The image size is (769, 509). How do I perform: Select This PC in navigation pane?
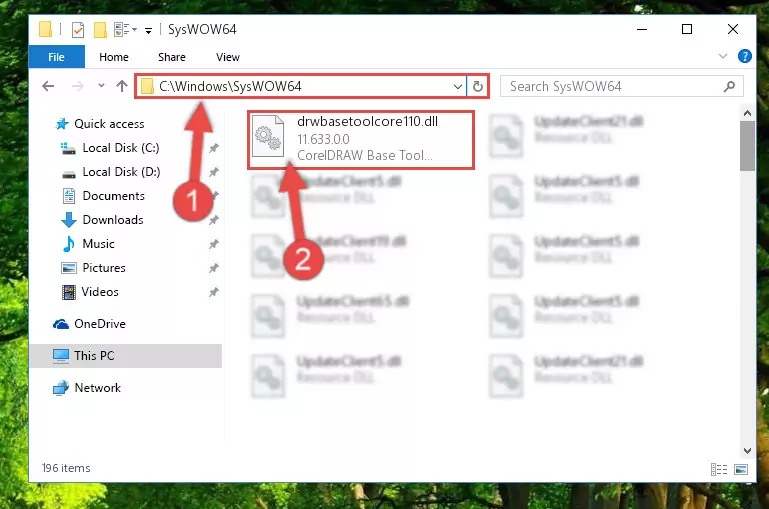click(x=126, y=356)
